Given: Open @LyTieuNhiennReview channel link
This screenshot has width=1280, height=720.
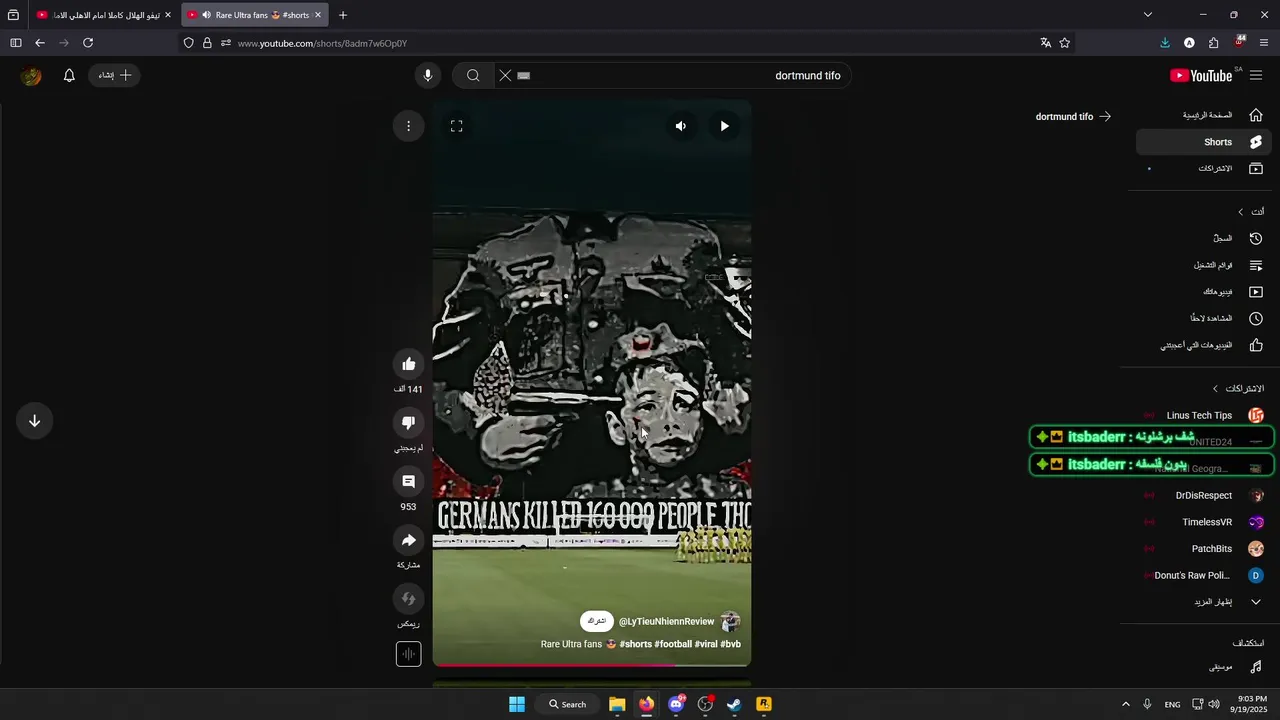Looking at the screenshot, I should click(666, 622).
